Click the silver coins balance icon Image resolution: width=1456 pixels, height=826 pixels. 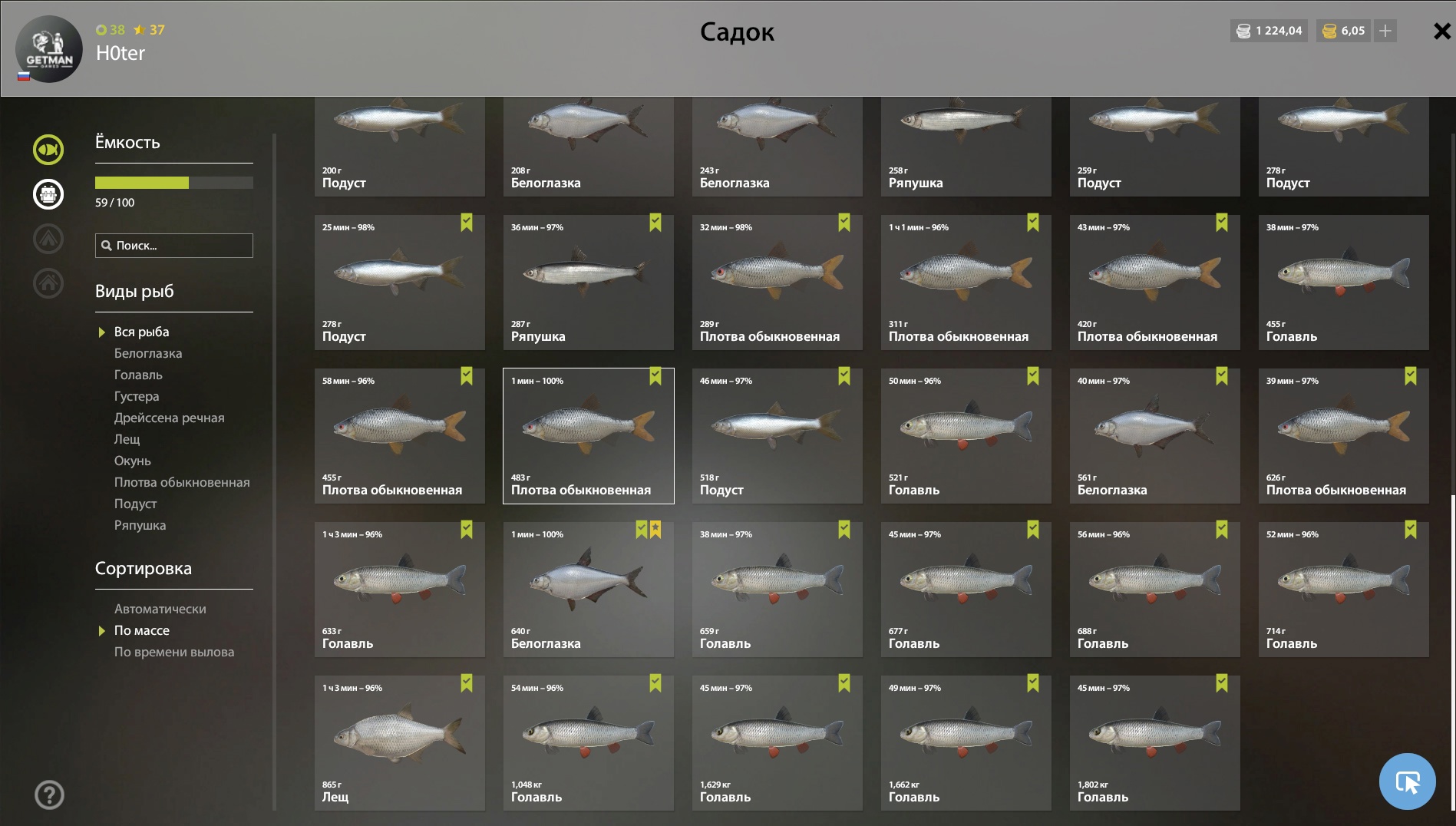1243,31
